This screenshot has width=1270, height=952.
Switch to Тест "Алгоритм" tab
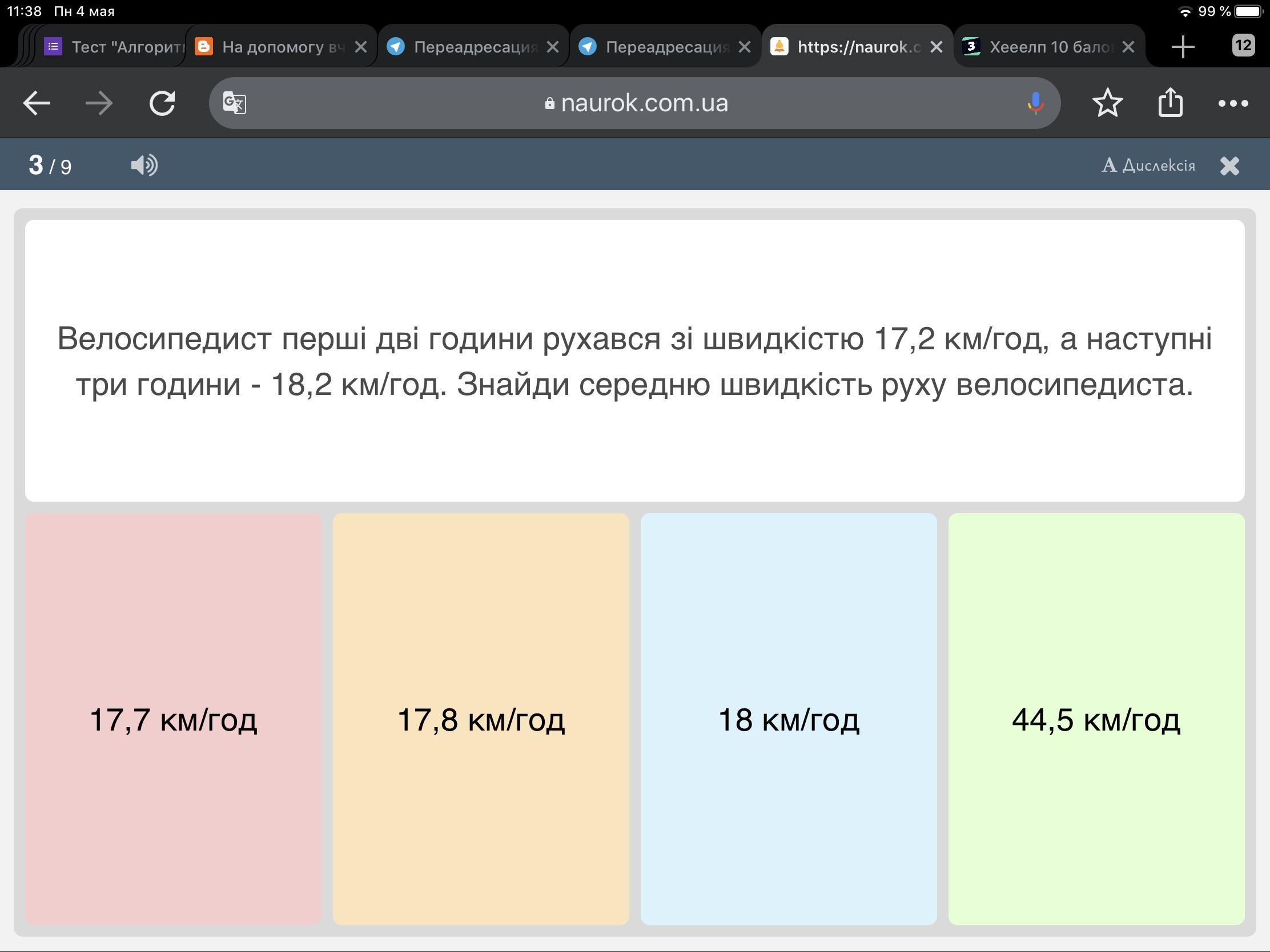(x=115, y=46)
